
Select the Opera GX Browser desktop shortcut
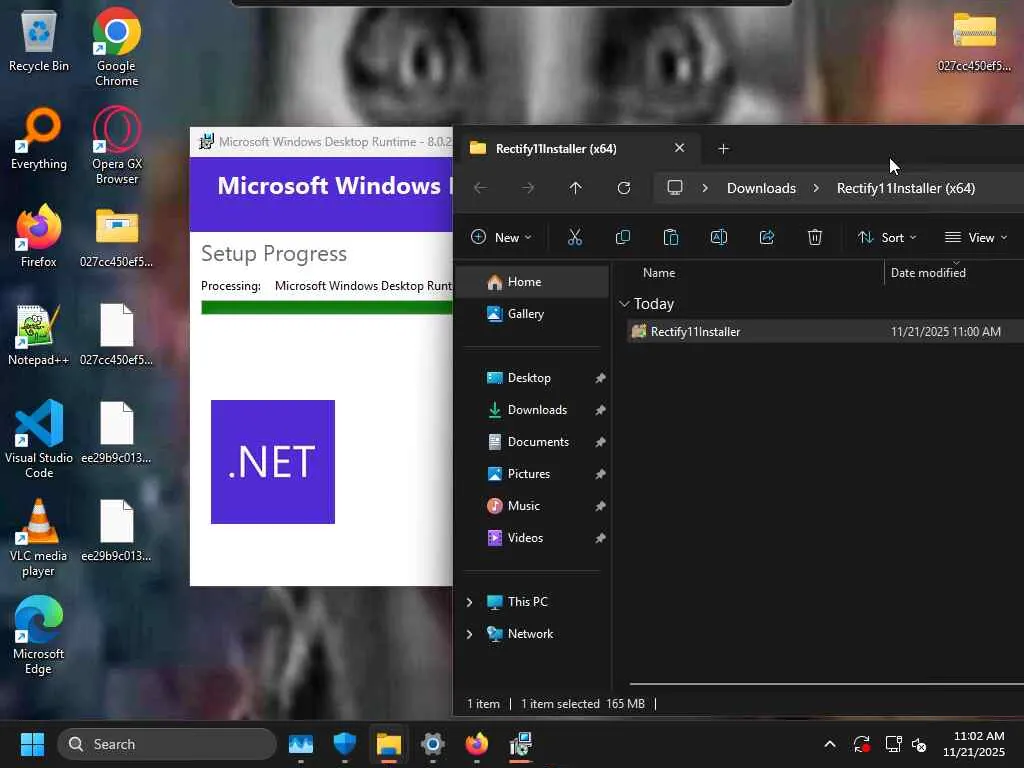(117, 145)
